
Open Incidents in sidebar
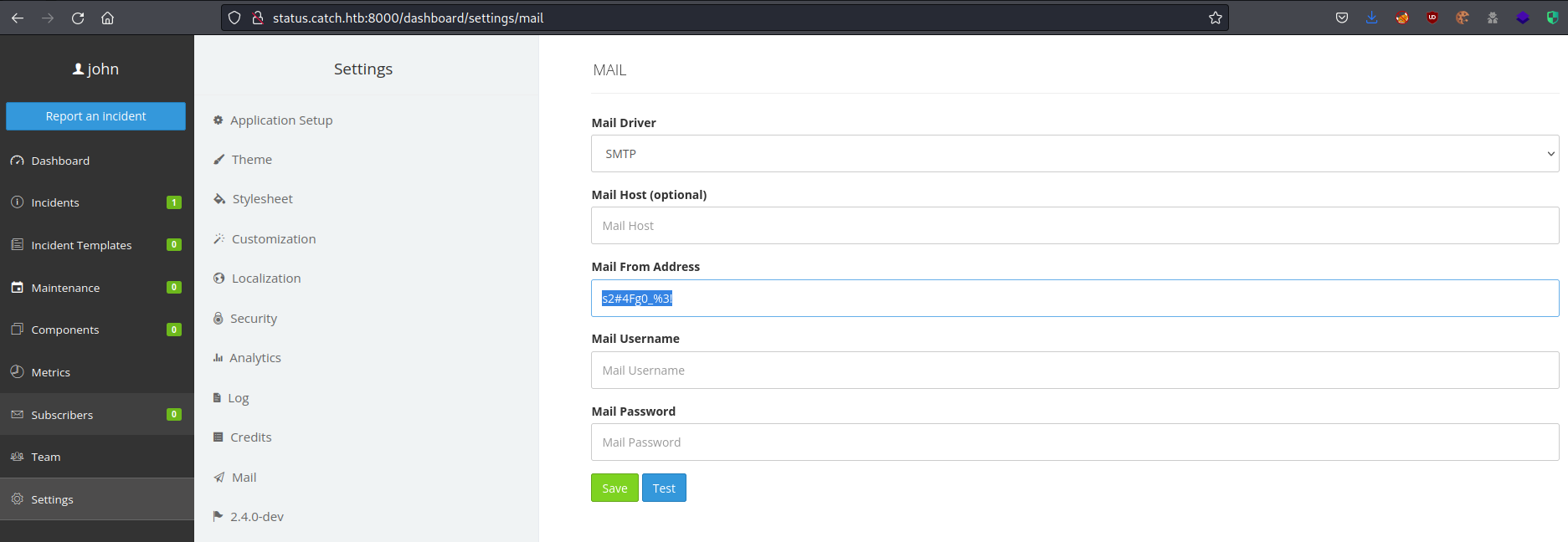[97, 202]
